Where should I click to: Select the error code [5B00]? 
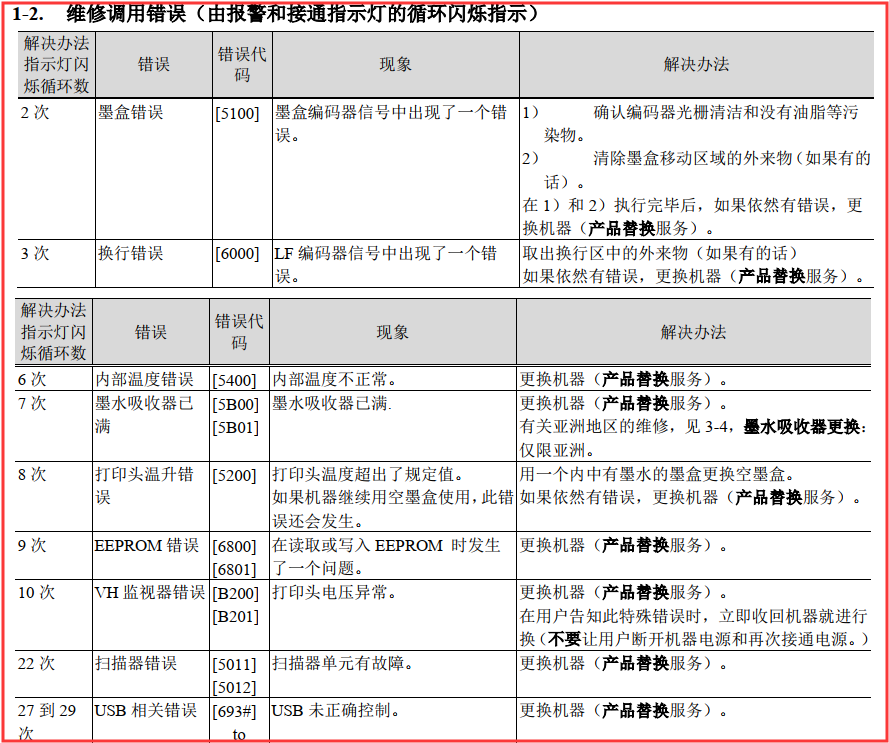coord(235,405)
